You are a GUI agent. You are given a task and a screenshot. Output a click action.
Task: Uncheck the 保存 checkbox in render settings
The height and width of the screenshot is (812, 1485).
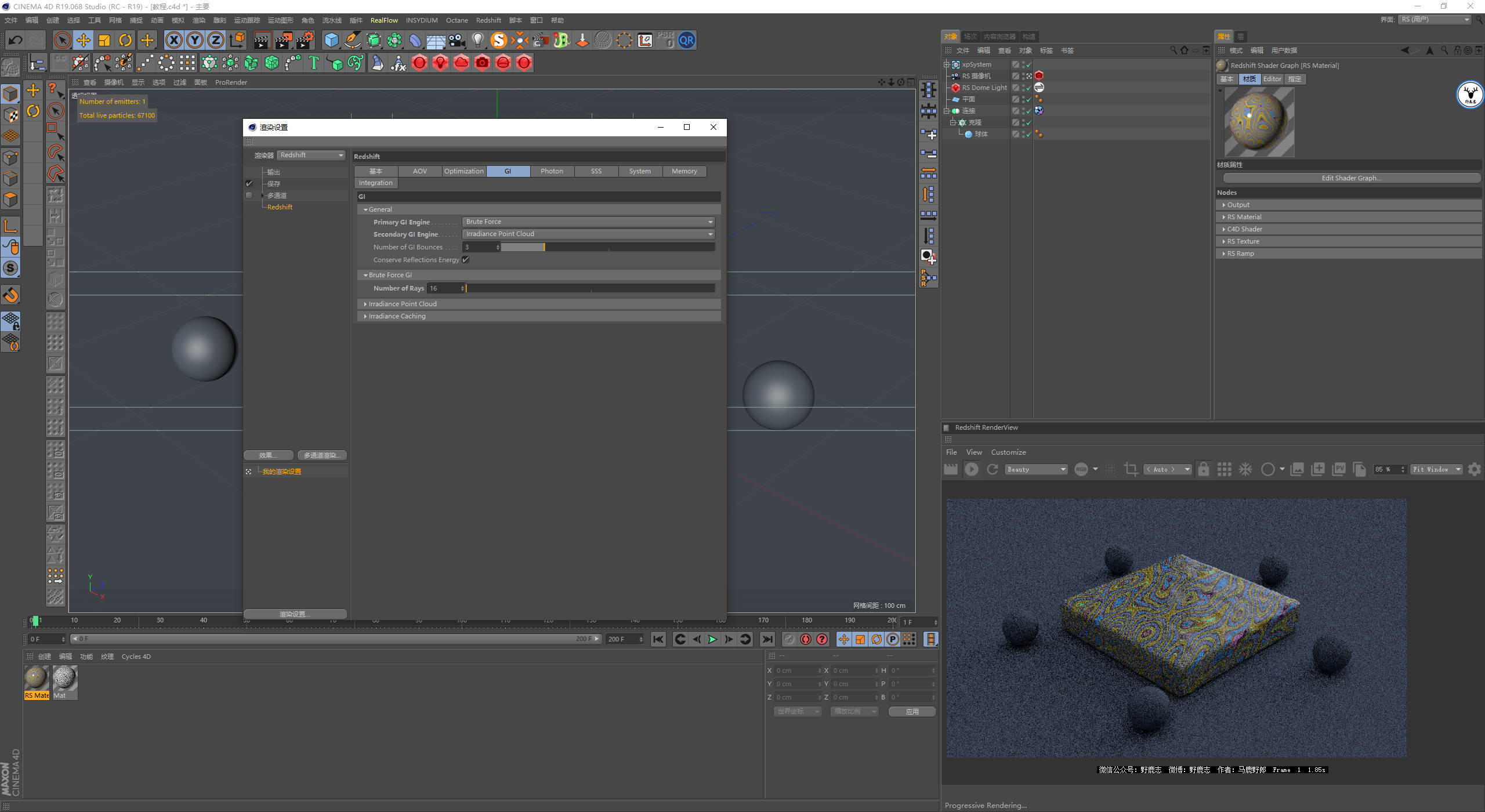(249, 183)
